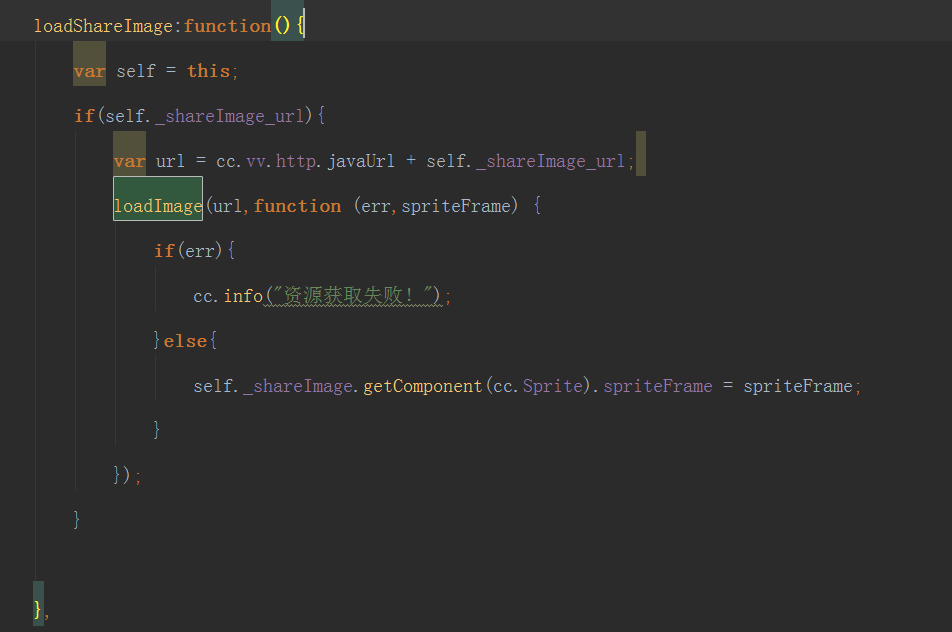Click Sprite inside getComponent arguments
952x632 pixels.
(x=553, y=386)
